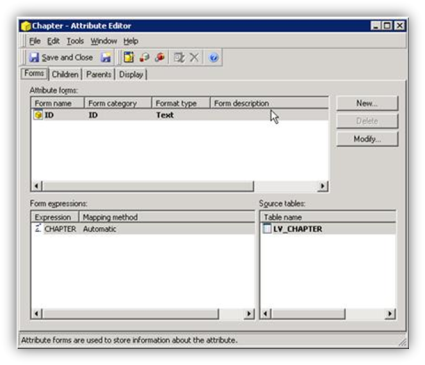Switch to the Display tab
The height and width of the screenshot is (365, 425).
pos(131,74)
